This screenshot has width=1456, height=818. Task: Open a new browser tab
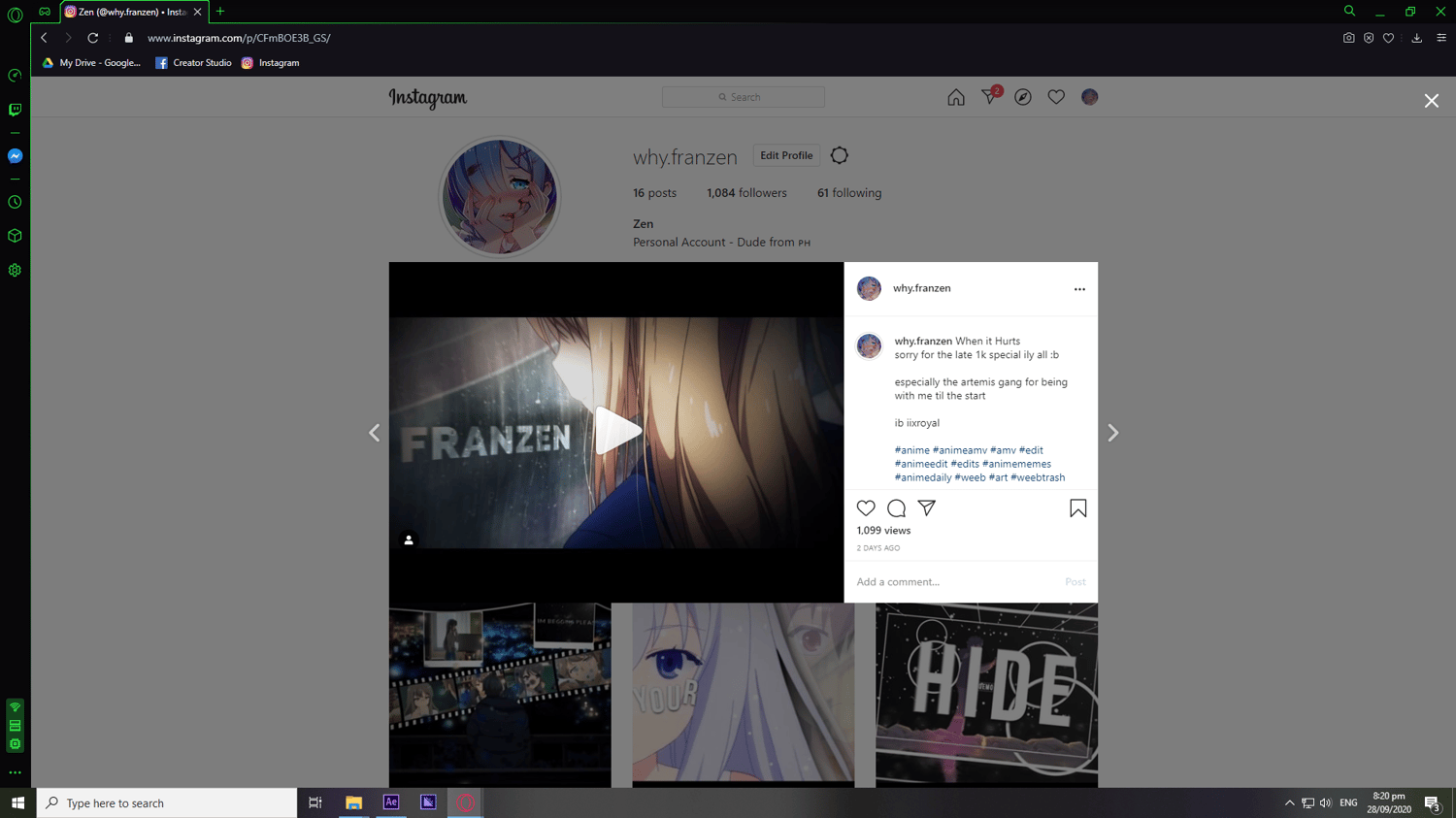click(220, 12)
